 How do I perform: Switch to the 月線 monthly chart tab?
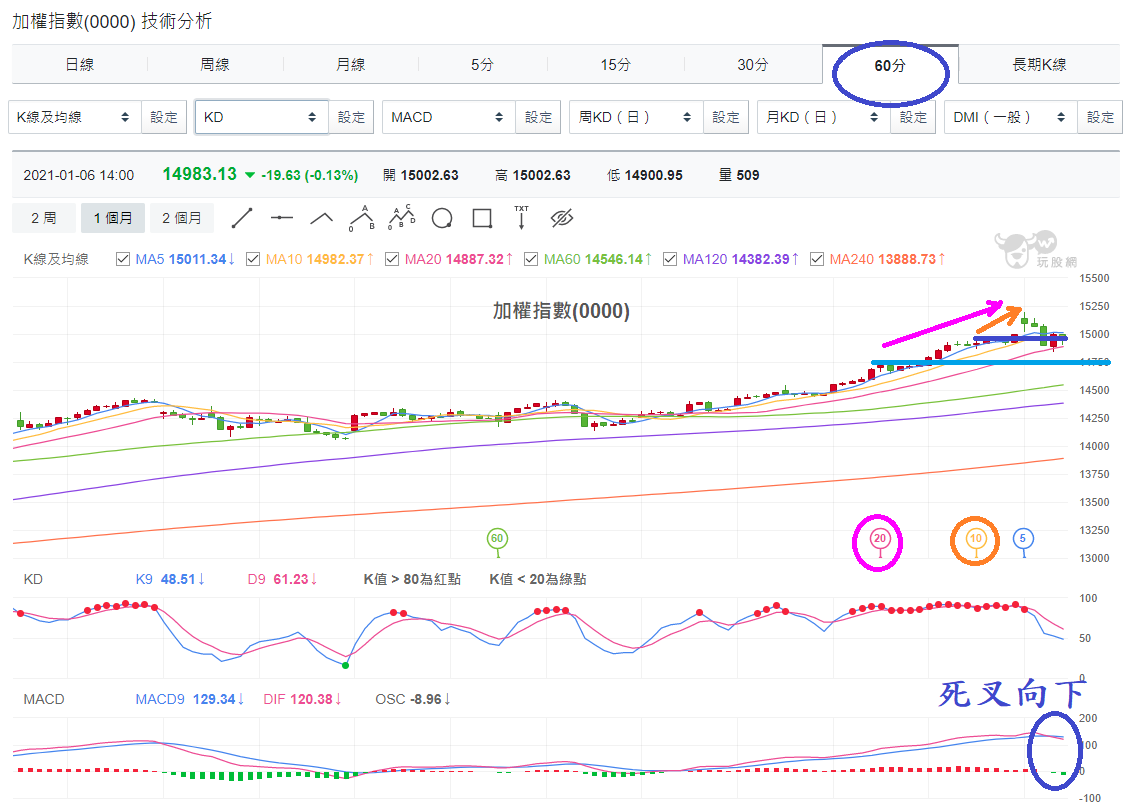351,65
